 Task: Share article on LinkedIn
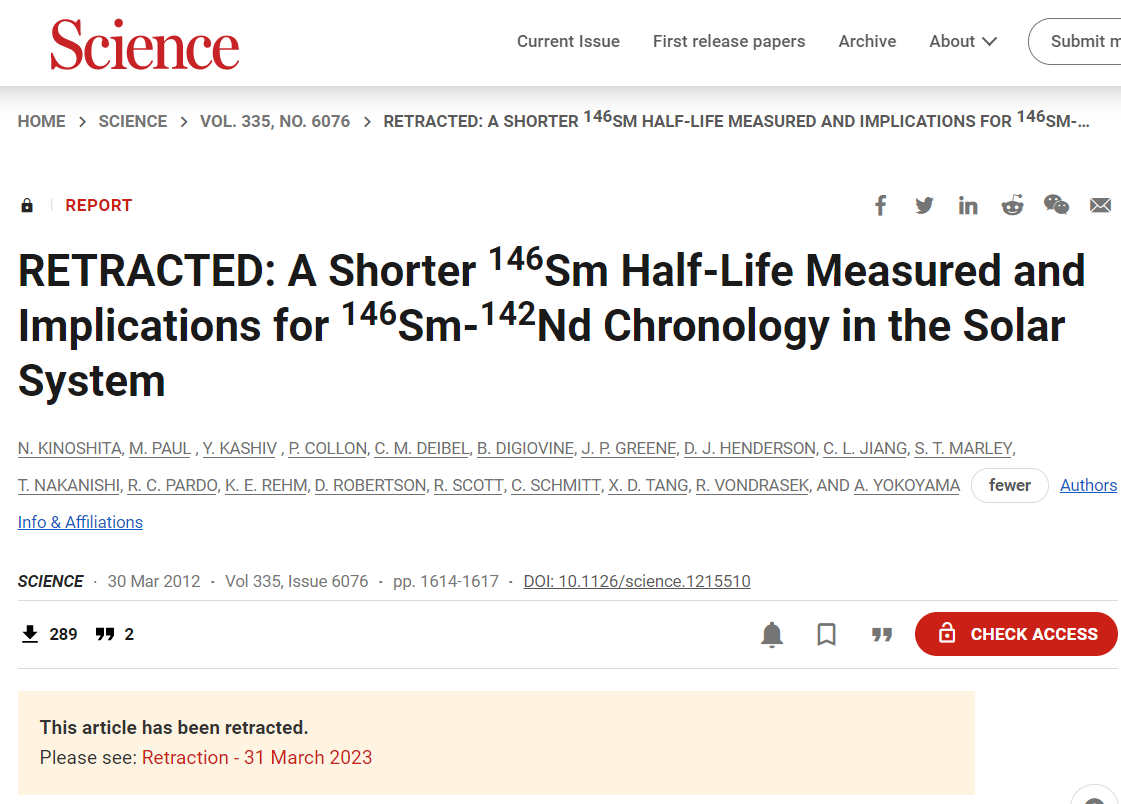[968, 206]
